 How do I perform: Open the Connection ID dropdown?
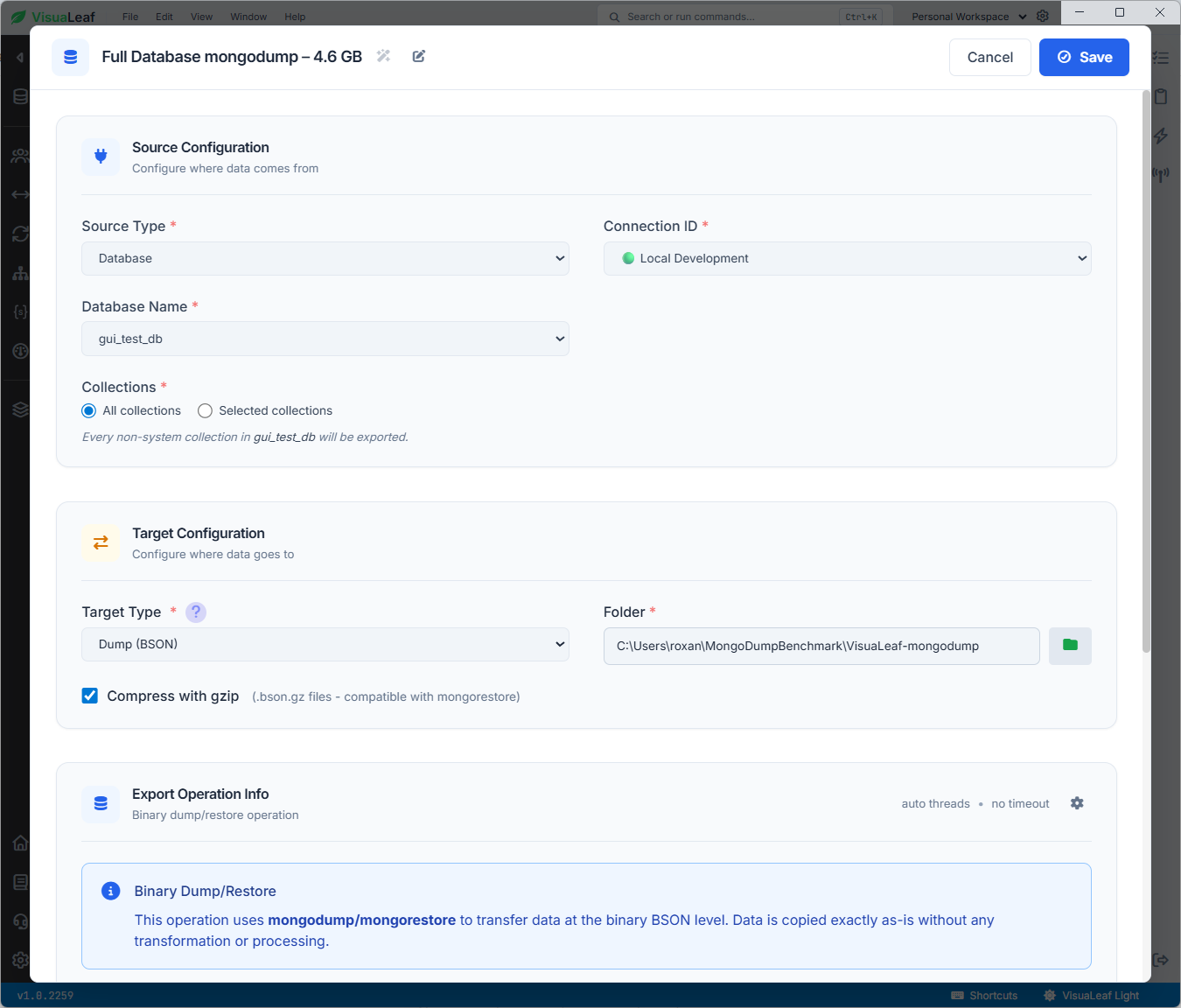click(x=848, y=259)
